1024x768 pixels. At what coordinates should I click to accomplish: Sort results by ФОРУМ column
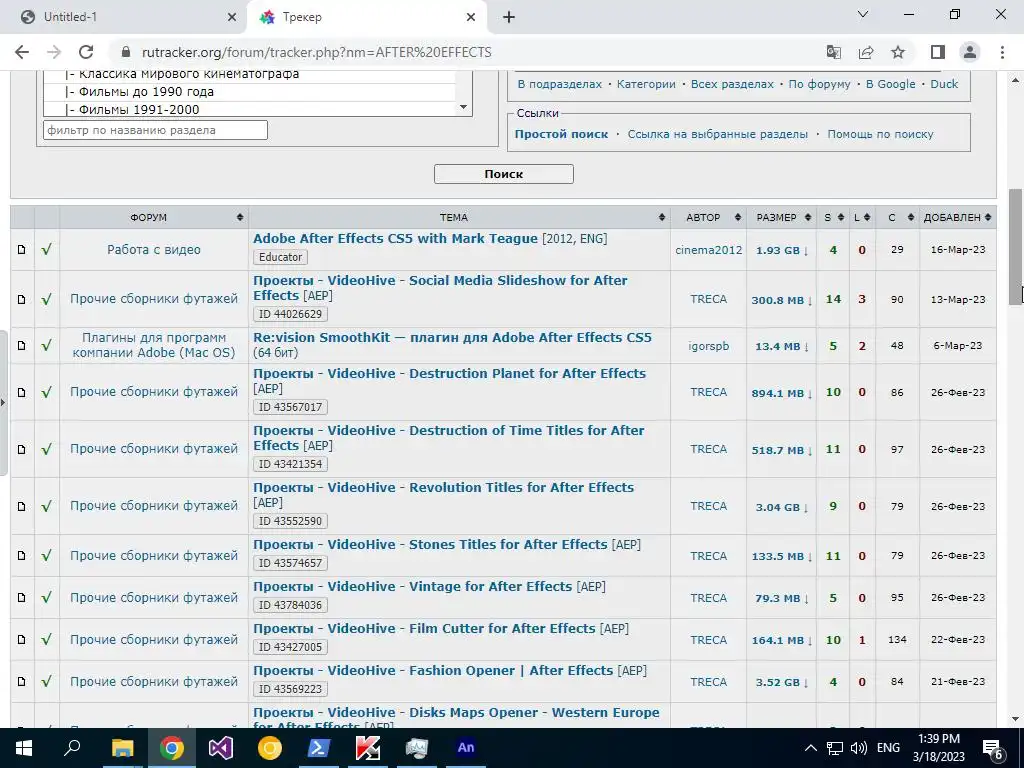tap(153, 217)
